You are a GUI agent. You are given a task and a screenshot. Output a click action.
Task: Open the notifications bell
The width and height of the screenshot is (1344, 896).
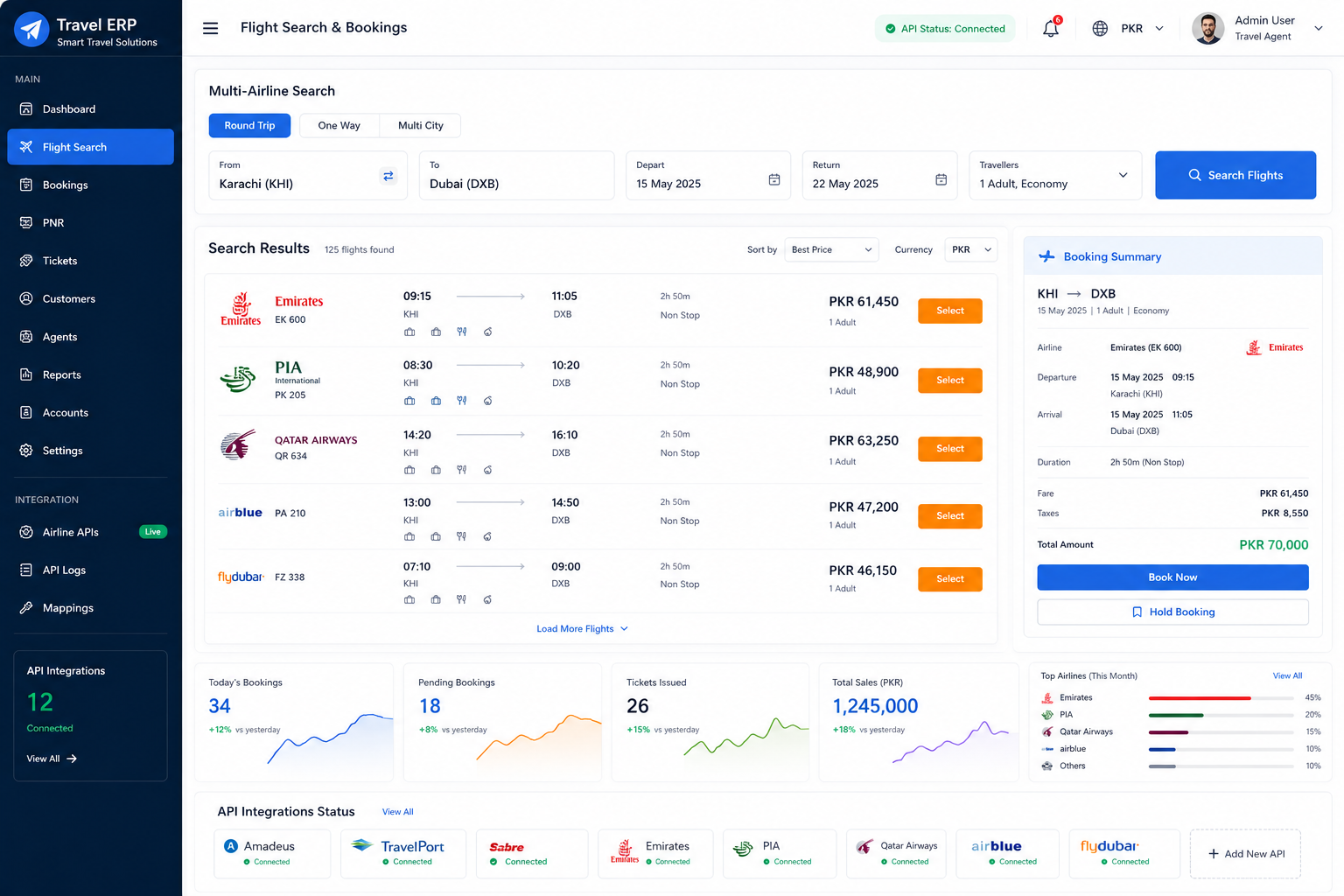(x=1051, y=29)
